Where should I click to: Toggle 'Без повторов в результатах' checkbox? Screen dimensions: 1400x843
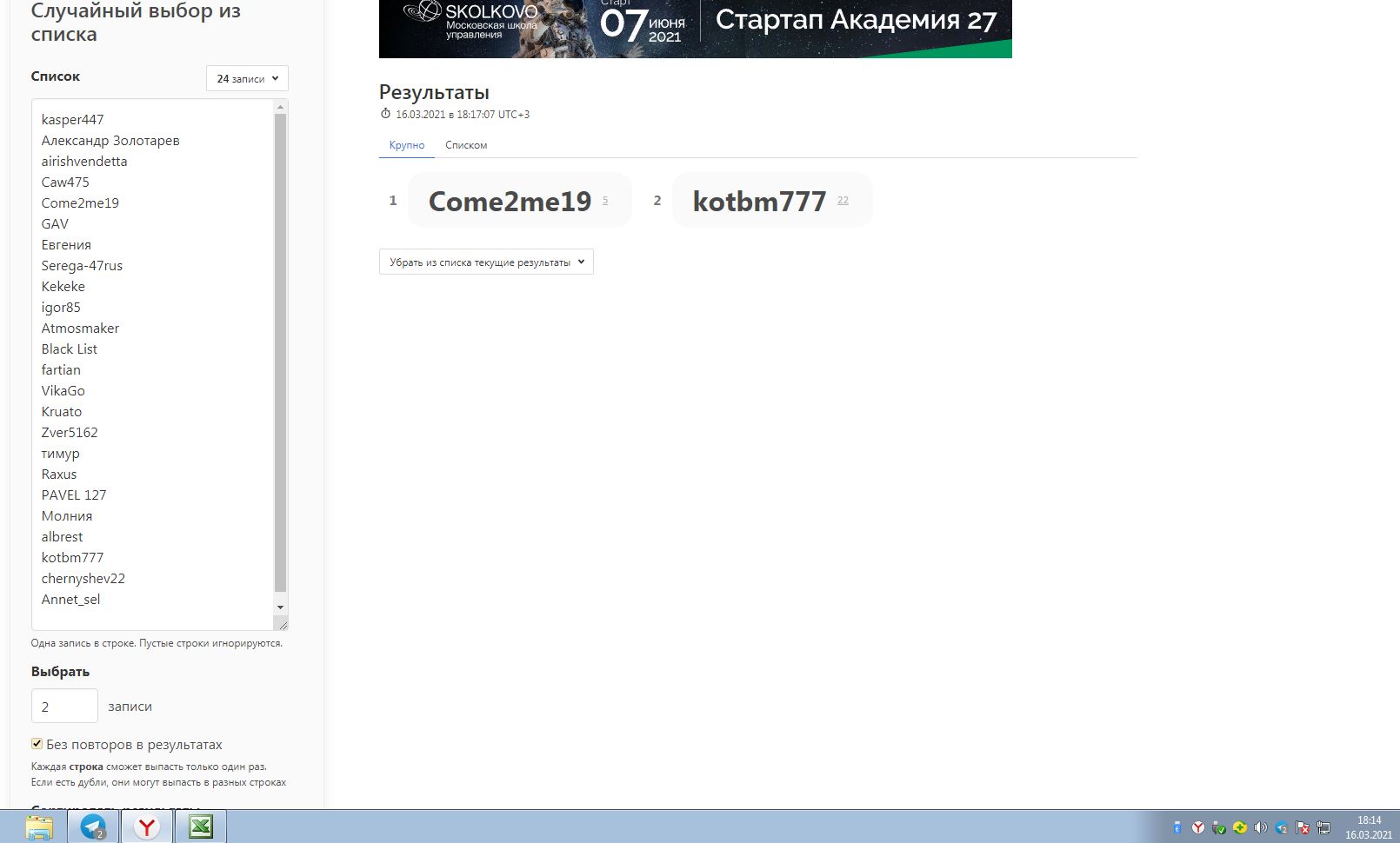(x=37, y=744)
